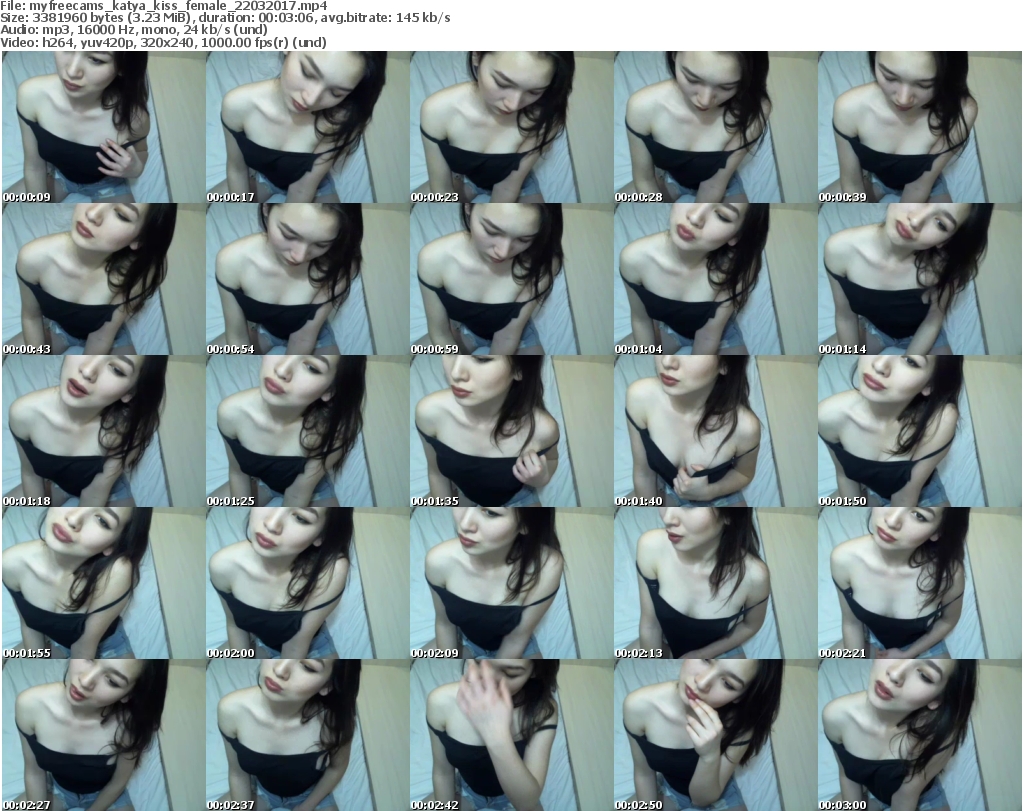Click the 00:03:00 frame thumbnail
The image size is (1024, 811).
(x=920, y=735)
